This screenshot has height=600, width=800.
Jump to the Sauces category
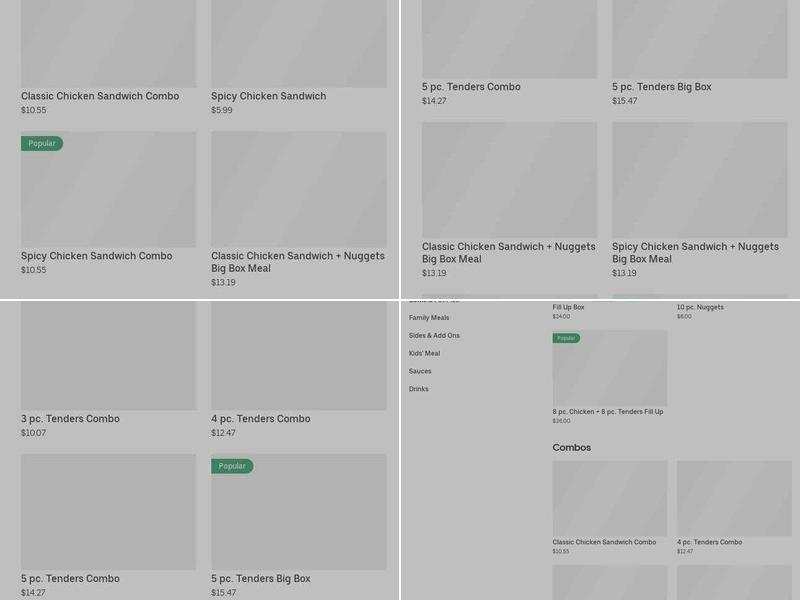click(x=420, y=372)
